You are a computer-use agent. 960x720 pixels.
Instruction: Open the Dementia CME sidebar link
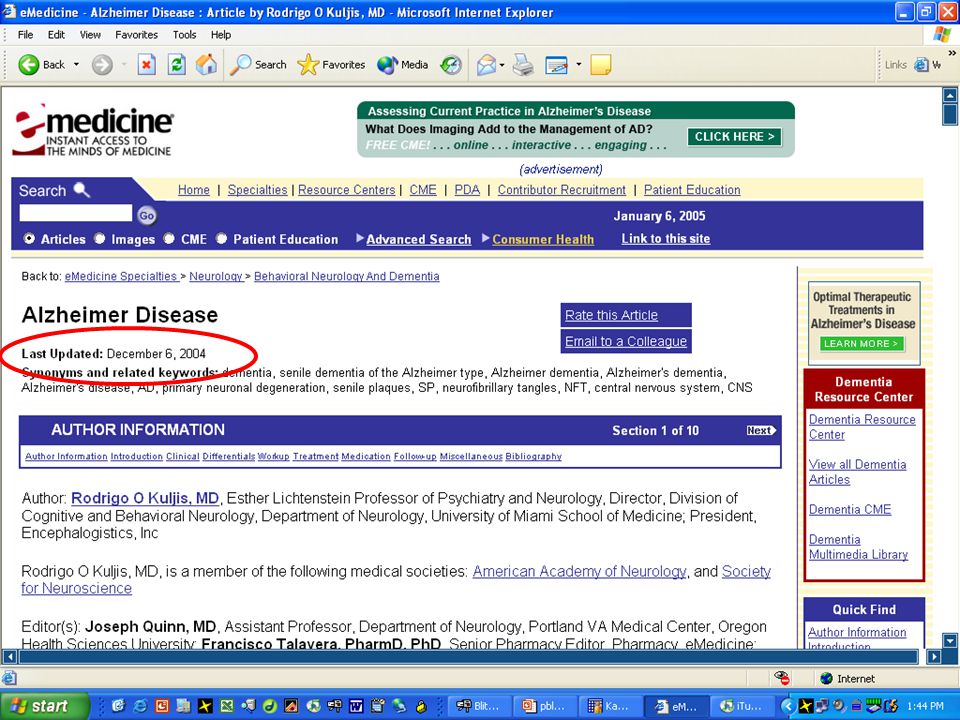850,509
